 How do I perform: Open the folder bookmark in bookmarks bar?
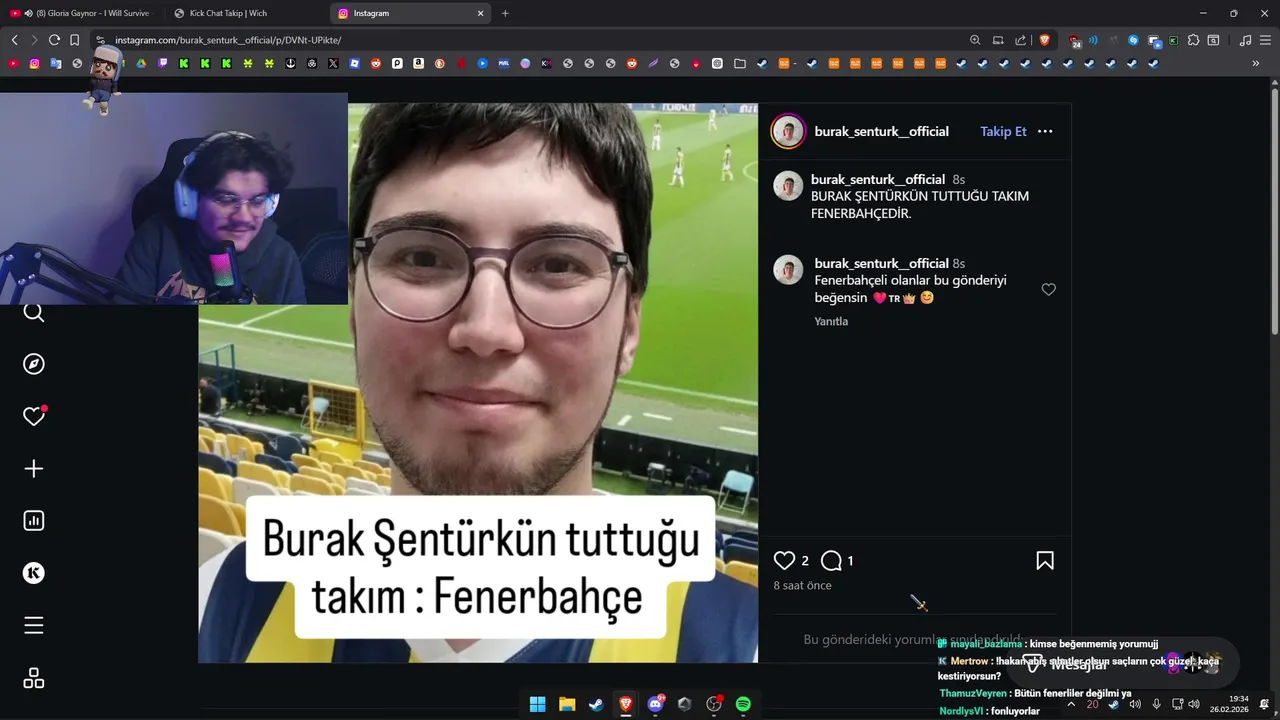739,64
